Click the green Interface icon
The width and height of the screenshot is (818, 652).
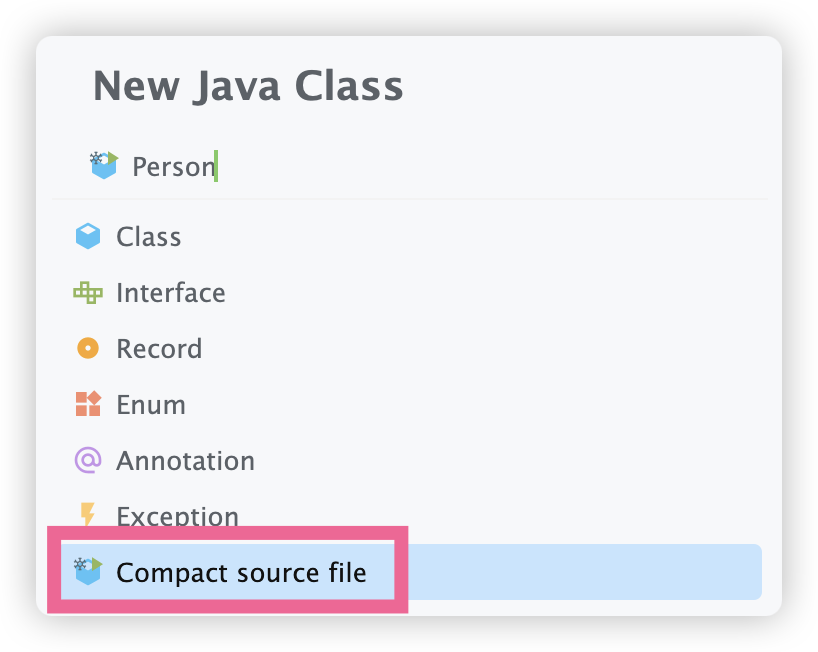(x=88, y=293)
